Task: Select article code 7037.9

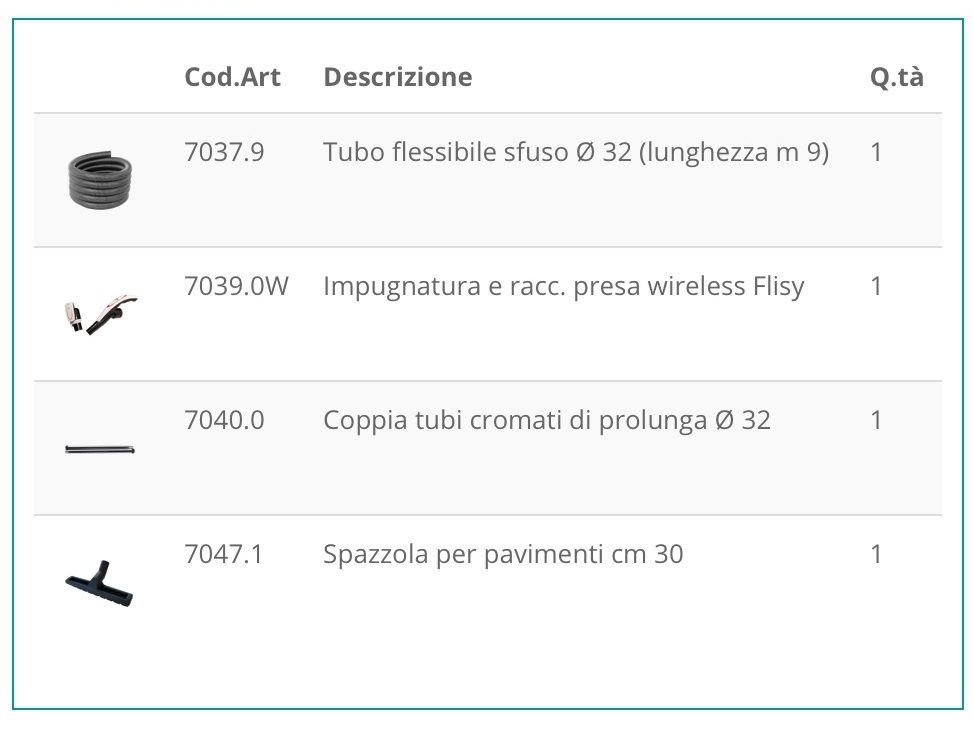Action: [224, 152]
